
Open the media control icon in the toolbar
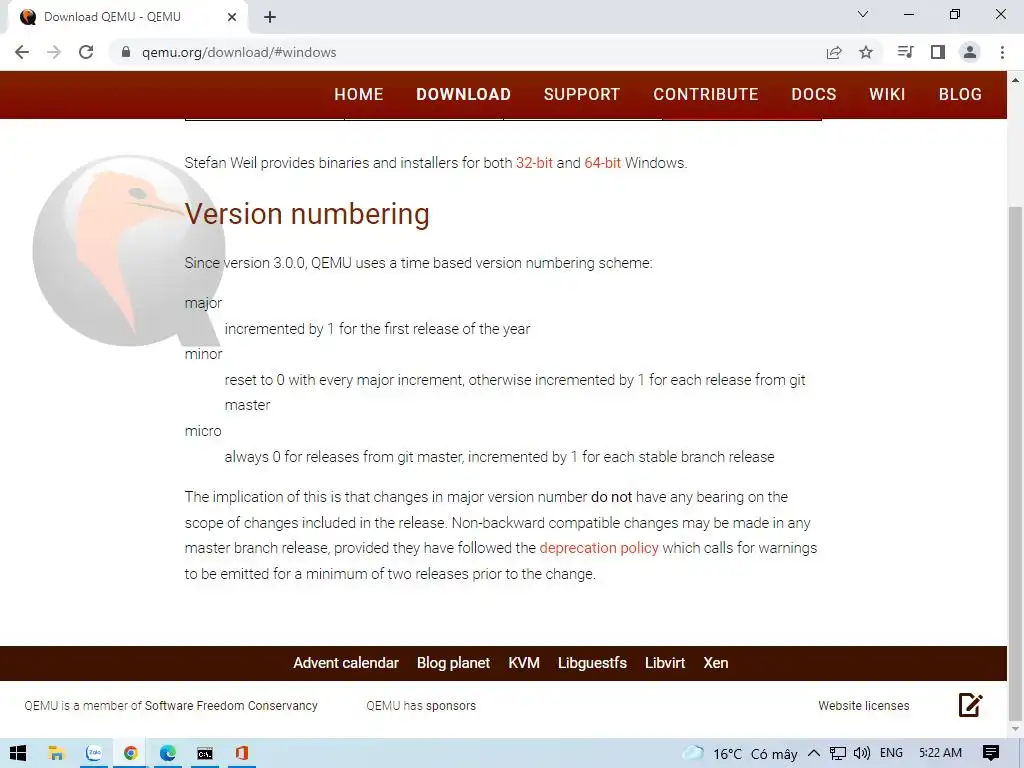coord(905,52)
